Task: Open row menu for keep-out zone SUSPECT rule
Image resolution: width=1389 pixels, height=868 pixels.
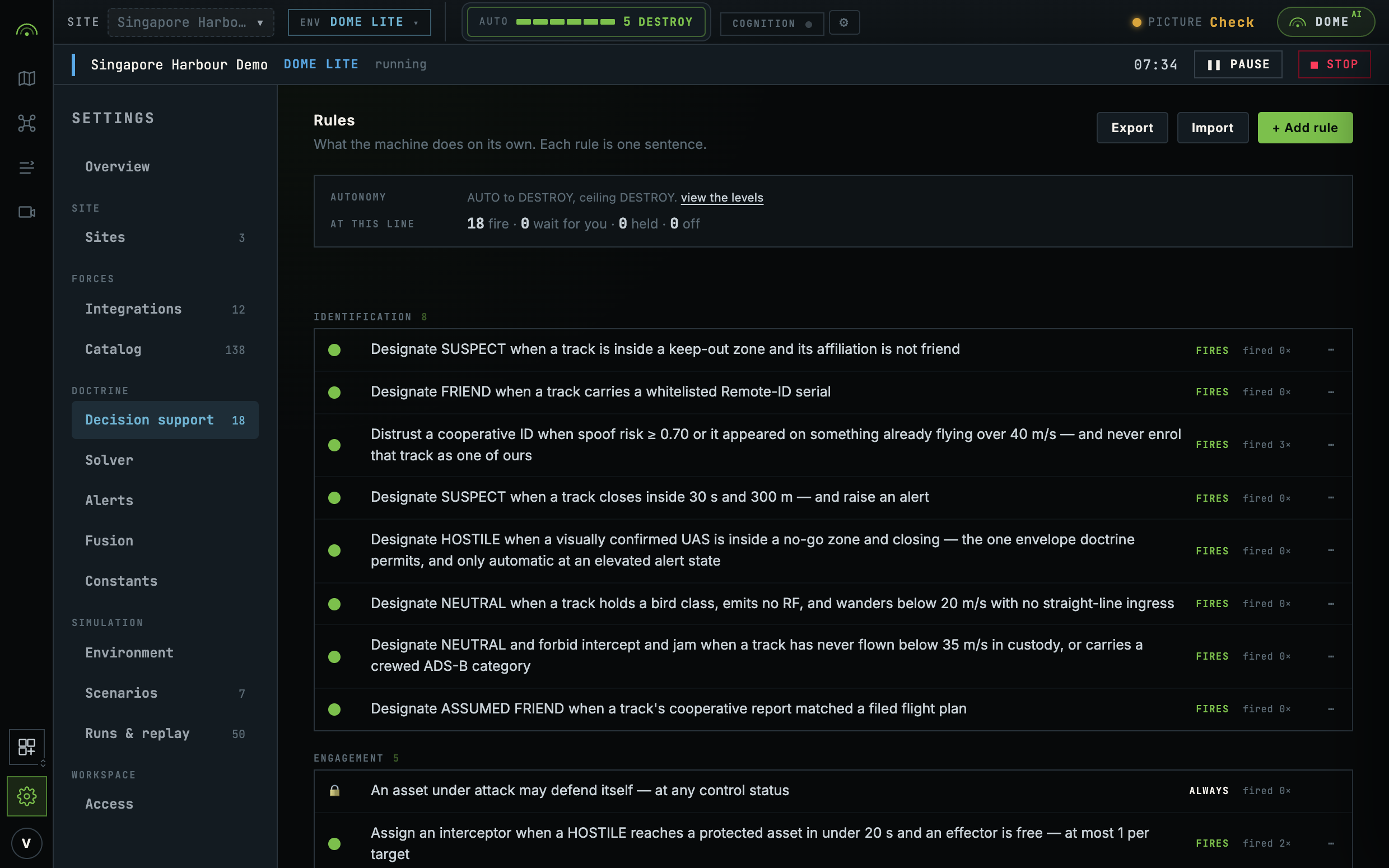Action: pyautogui.click(x=1331, y=349)
